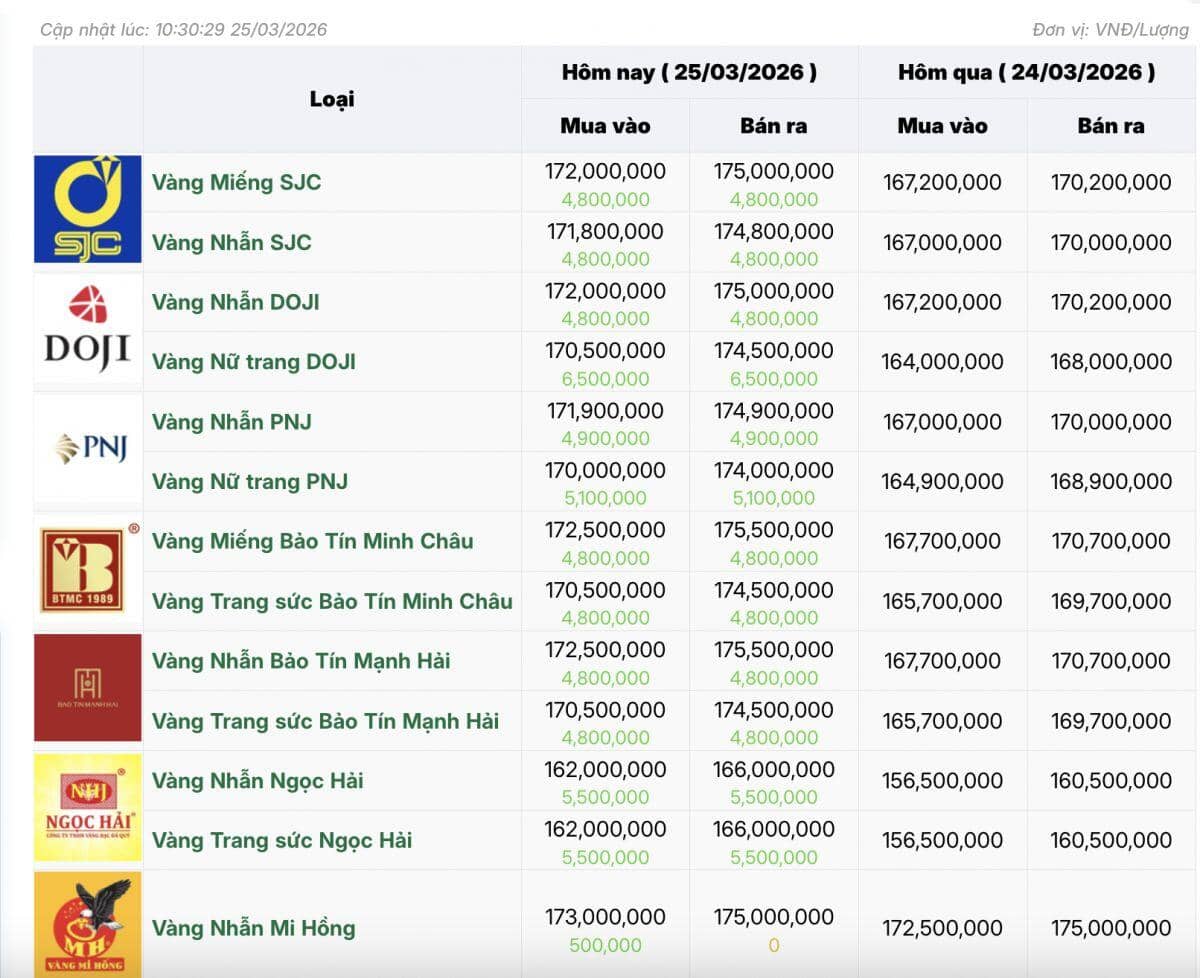
Task: Open the Vàng Nhẫn Bảo Tín Mạnh Hải link
Action: pos(301,661)
